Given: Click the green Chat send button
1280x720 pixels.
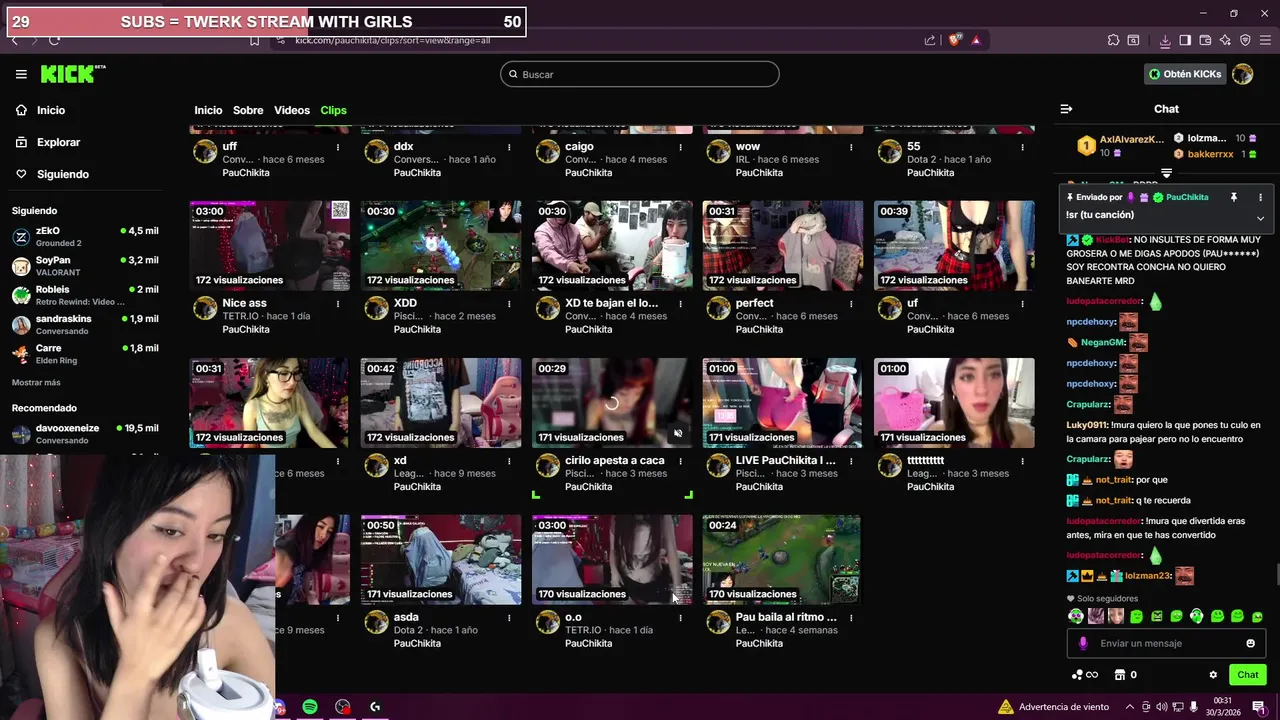Looking at the screenshot, I should [1248, 675].
